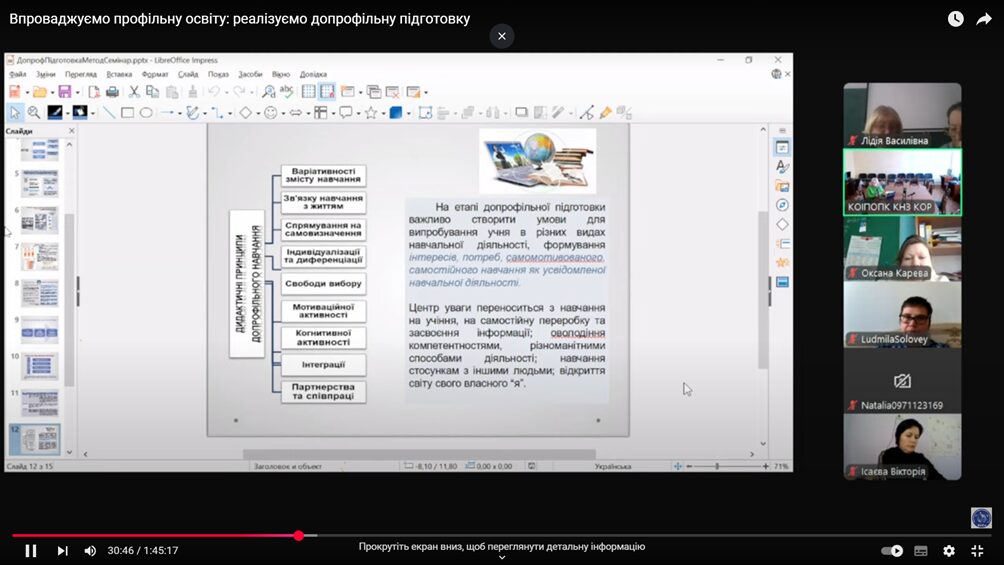Click the Clone Formatting brush icon
Image resolution: width=1004 pixels, height=565 pixels.
[192, 92]
